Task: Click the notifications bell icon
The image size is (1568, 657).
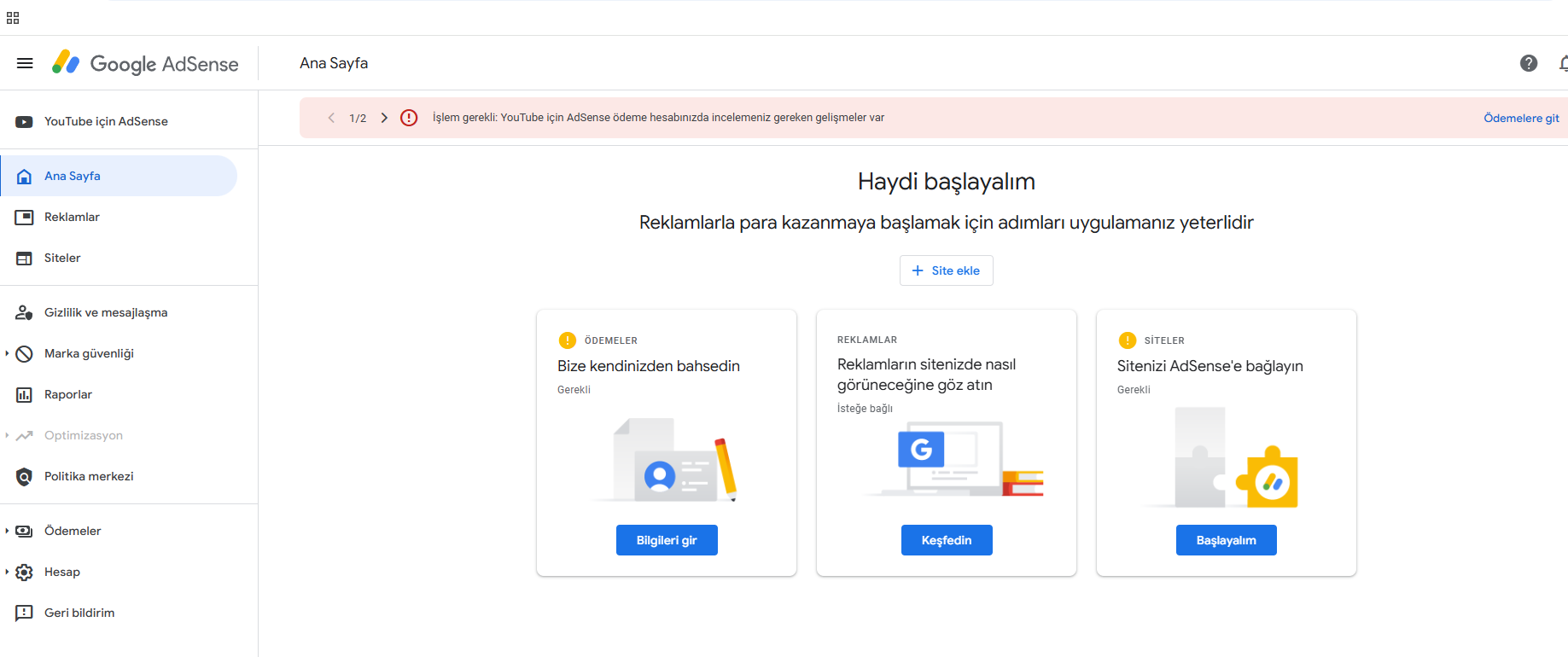Action: (x=1563, y=63)
